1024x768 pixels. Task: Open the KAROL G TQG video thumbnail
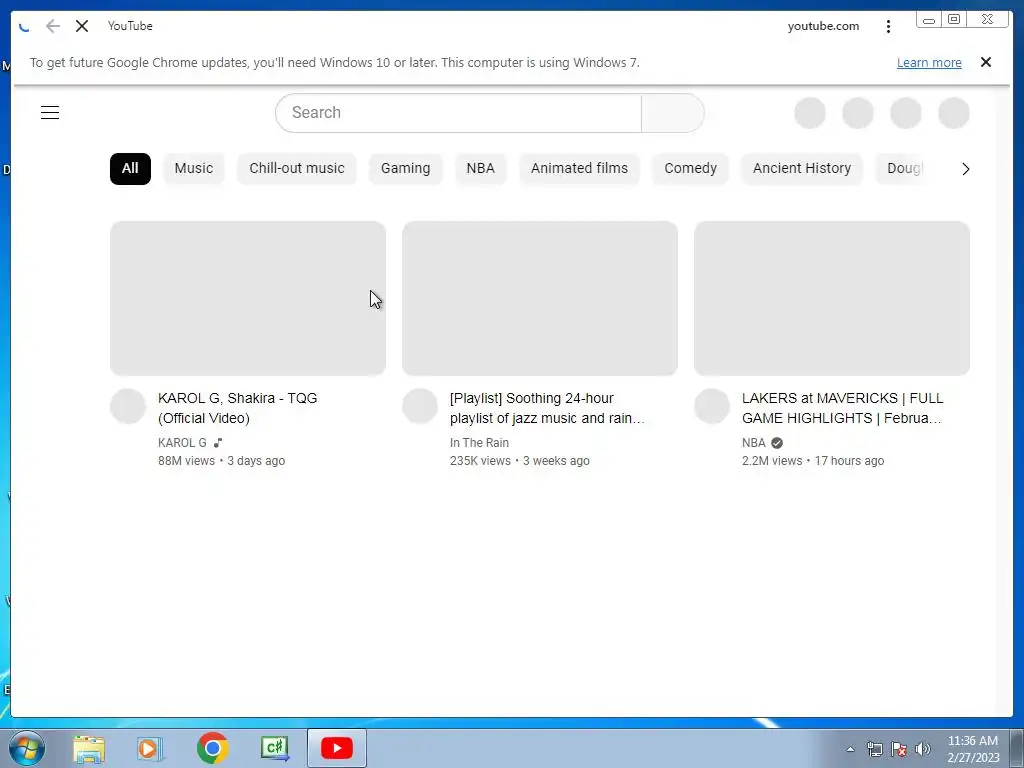click(248, 298)
